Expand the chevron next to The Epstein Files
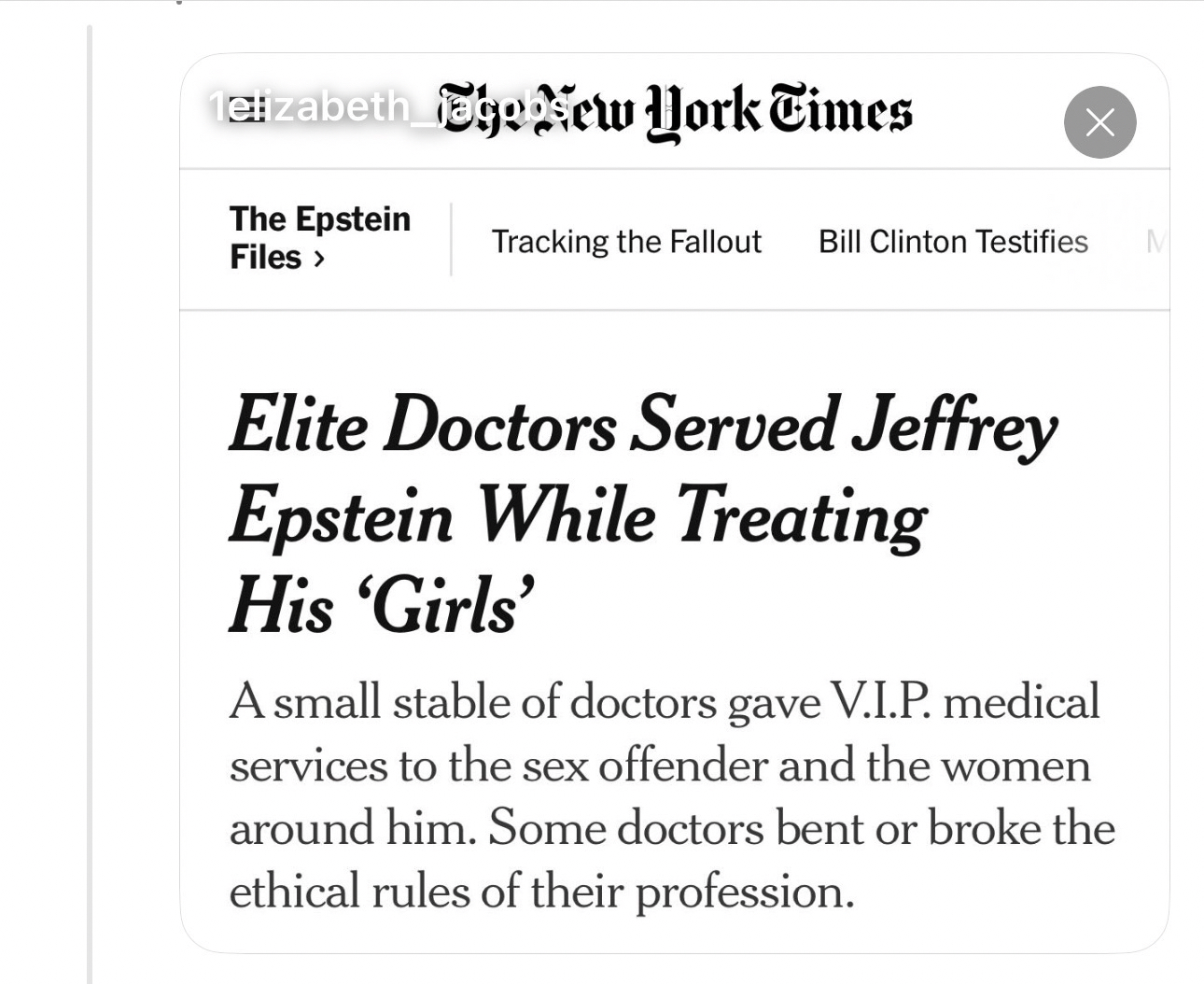The image size is (1204, 984). coord(319,259)
